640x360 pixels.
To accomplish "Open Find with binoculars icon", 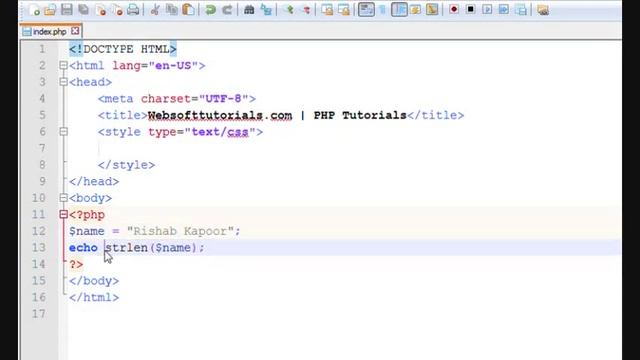I will tap(249, 9).
